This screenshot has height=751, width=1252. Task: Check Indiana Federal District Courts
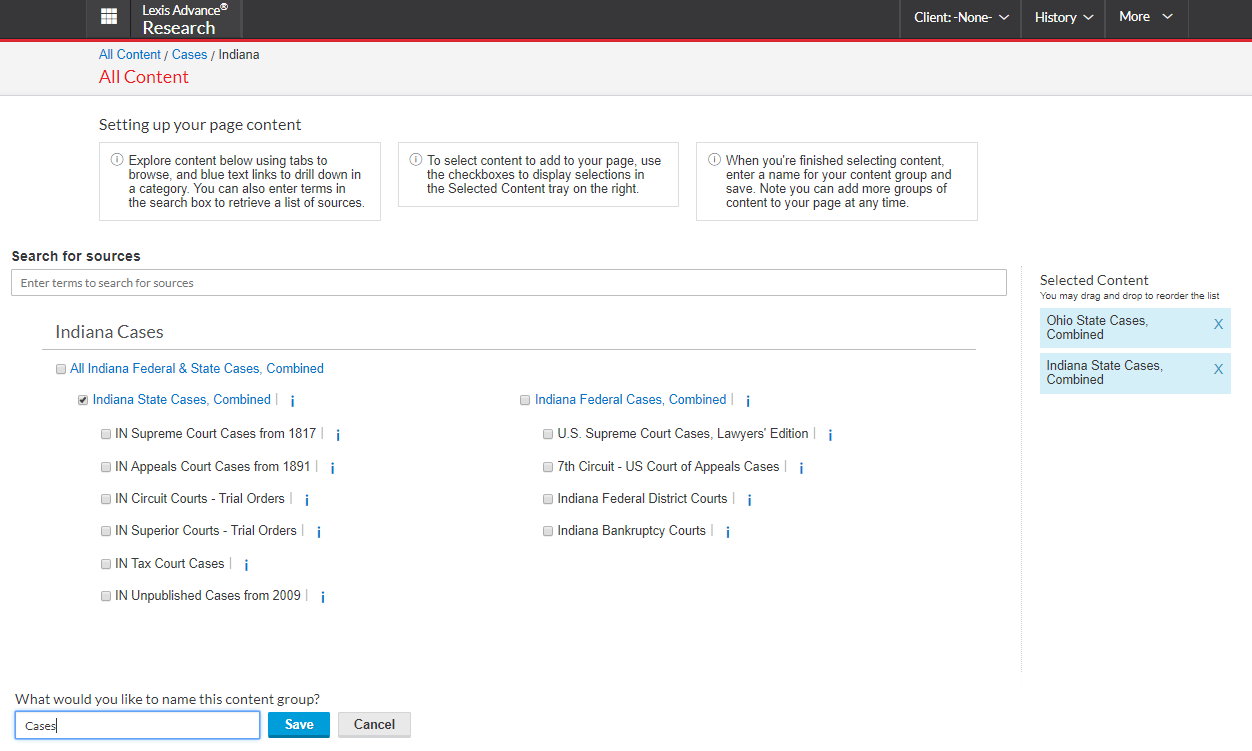pos(548,499)
